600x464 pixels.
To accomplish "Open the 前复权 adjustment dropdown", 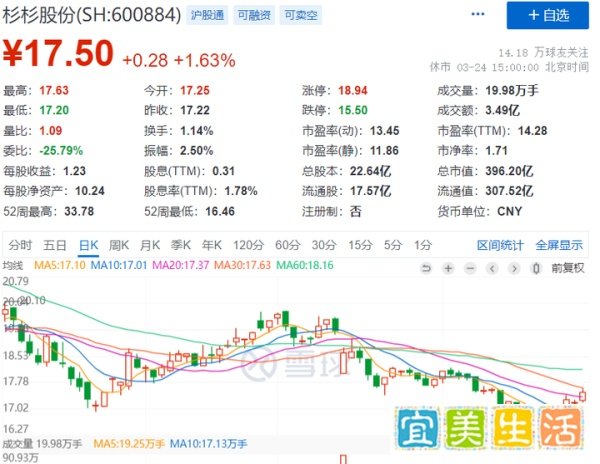I will [568, 268].
